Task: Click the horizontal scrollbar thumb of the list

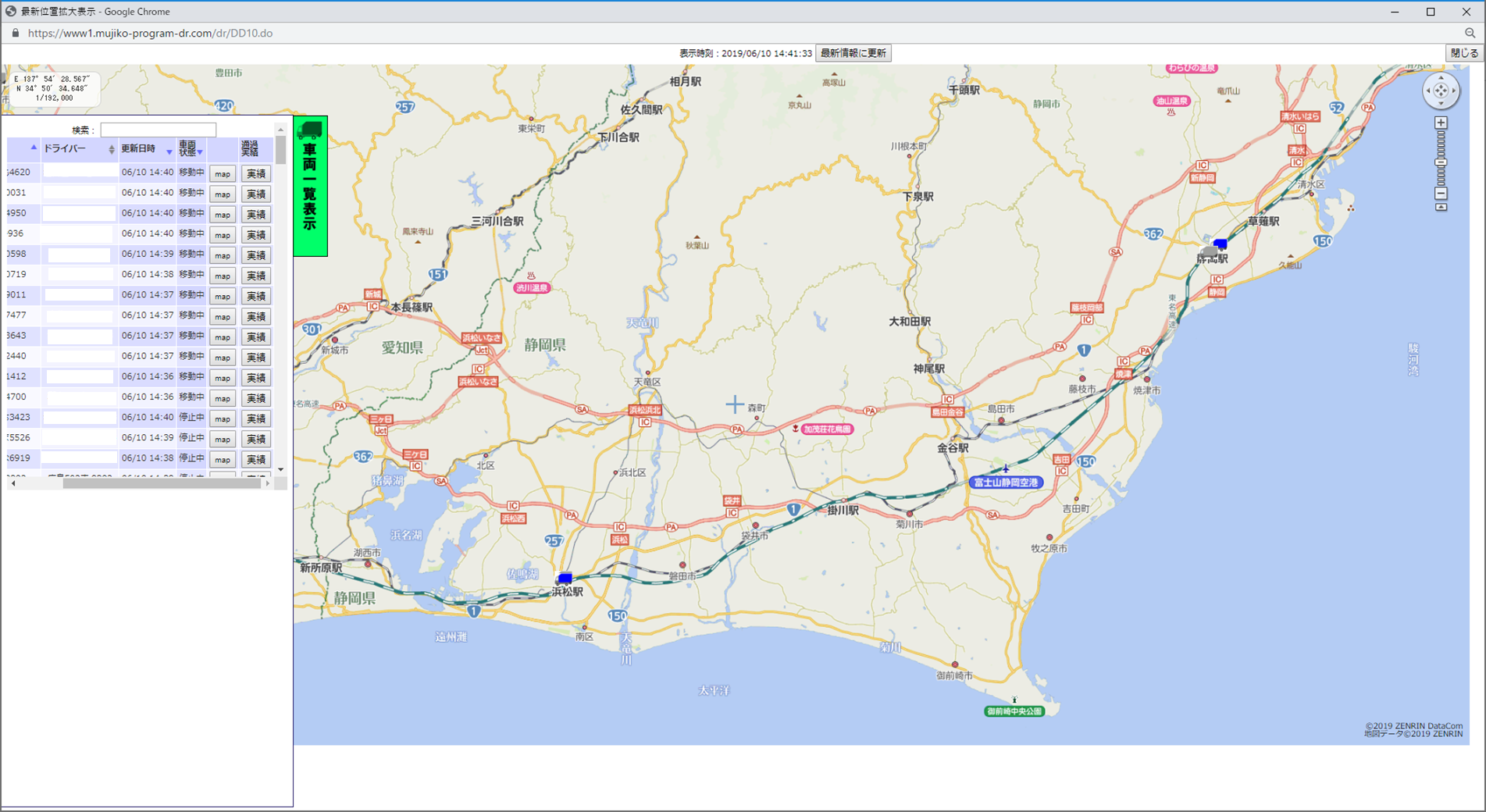Action: pos(162,483)
